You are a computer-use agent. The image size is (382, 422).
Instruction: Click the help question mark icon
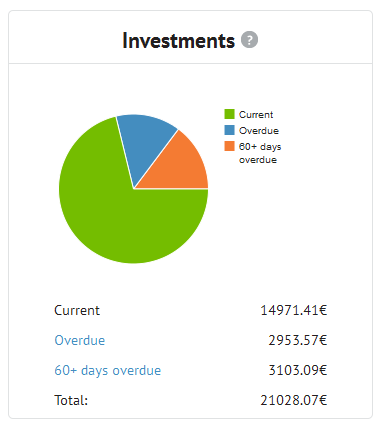[x=249, y=40]
